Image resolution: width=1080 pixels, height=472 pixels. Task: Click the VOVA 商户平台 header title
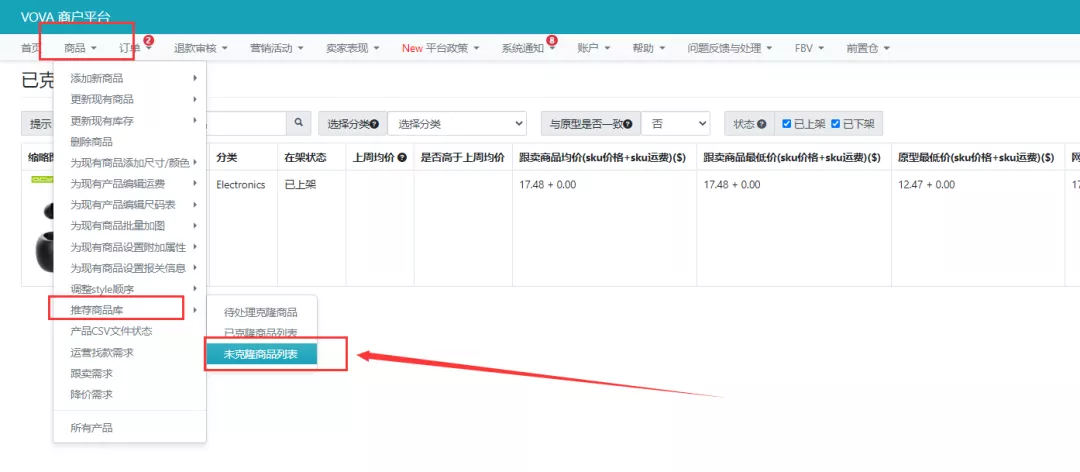point(65,17)
